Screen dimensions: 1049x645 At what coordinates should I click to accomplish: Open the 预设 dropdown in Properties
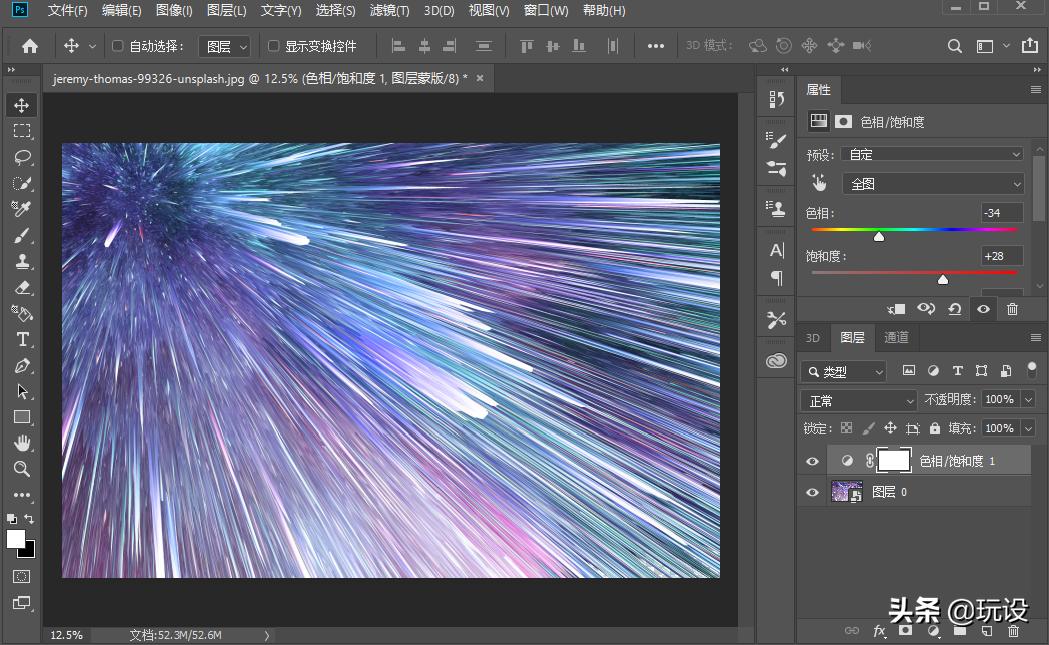click(x=932, y=153)
